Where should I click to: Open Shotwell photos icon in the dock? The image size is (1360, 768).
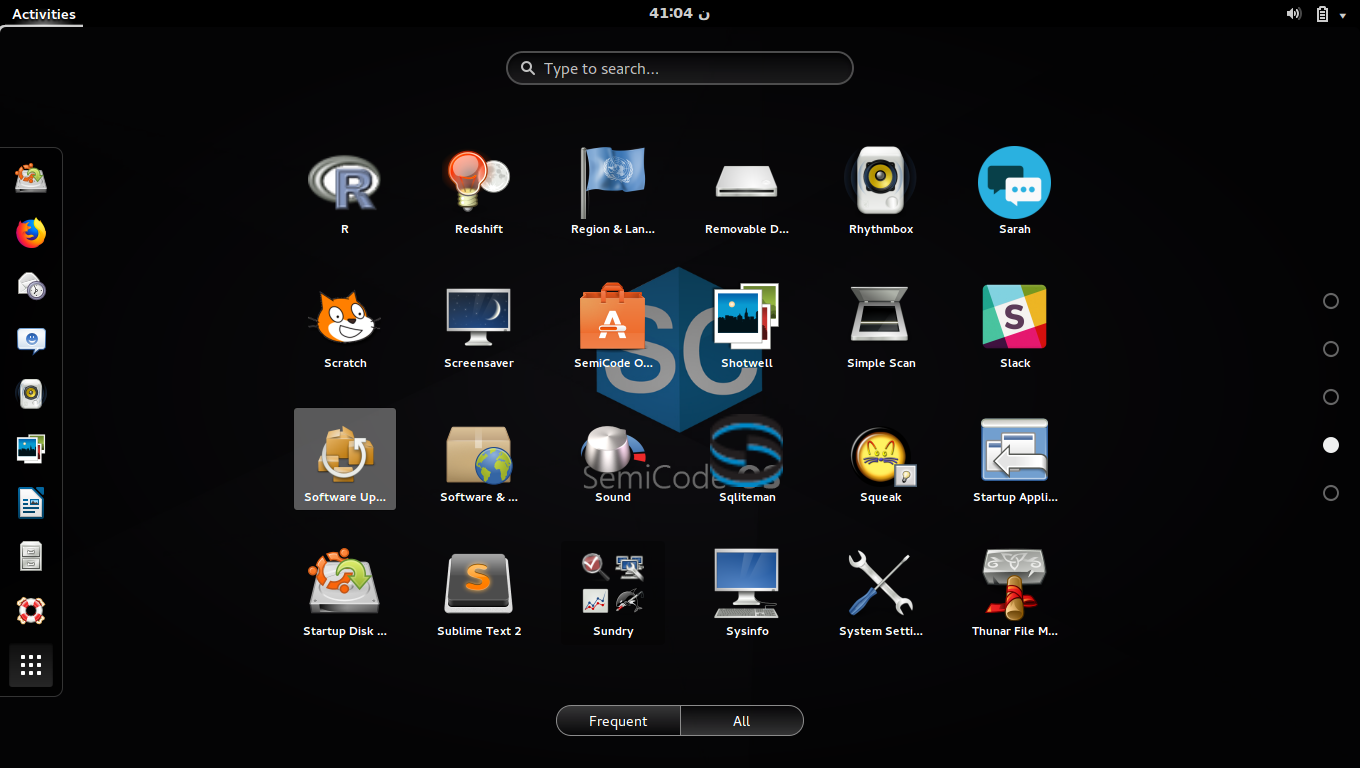coord(31,449)
